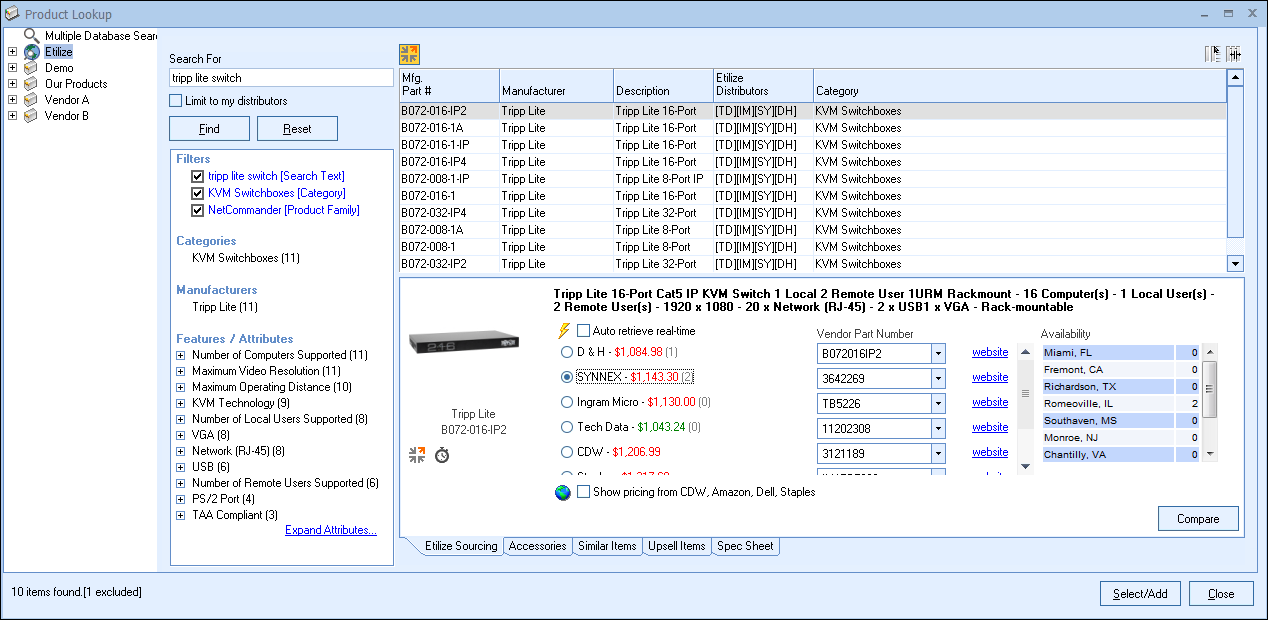
Task: Click the availability list scrollbar thumb
Action: coord(1209,390)
